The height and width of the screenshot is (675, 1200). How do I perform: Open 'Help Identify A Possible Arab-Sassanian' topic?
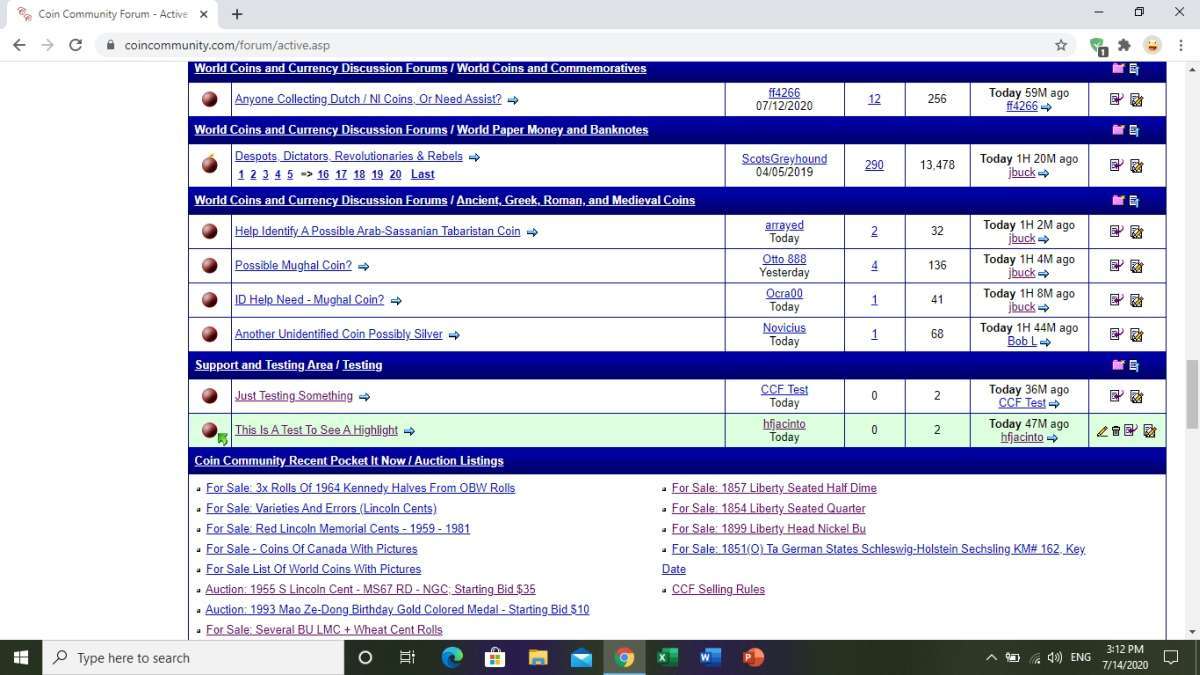pos(378,231)
